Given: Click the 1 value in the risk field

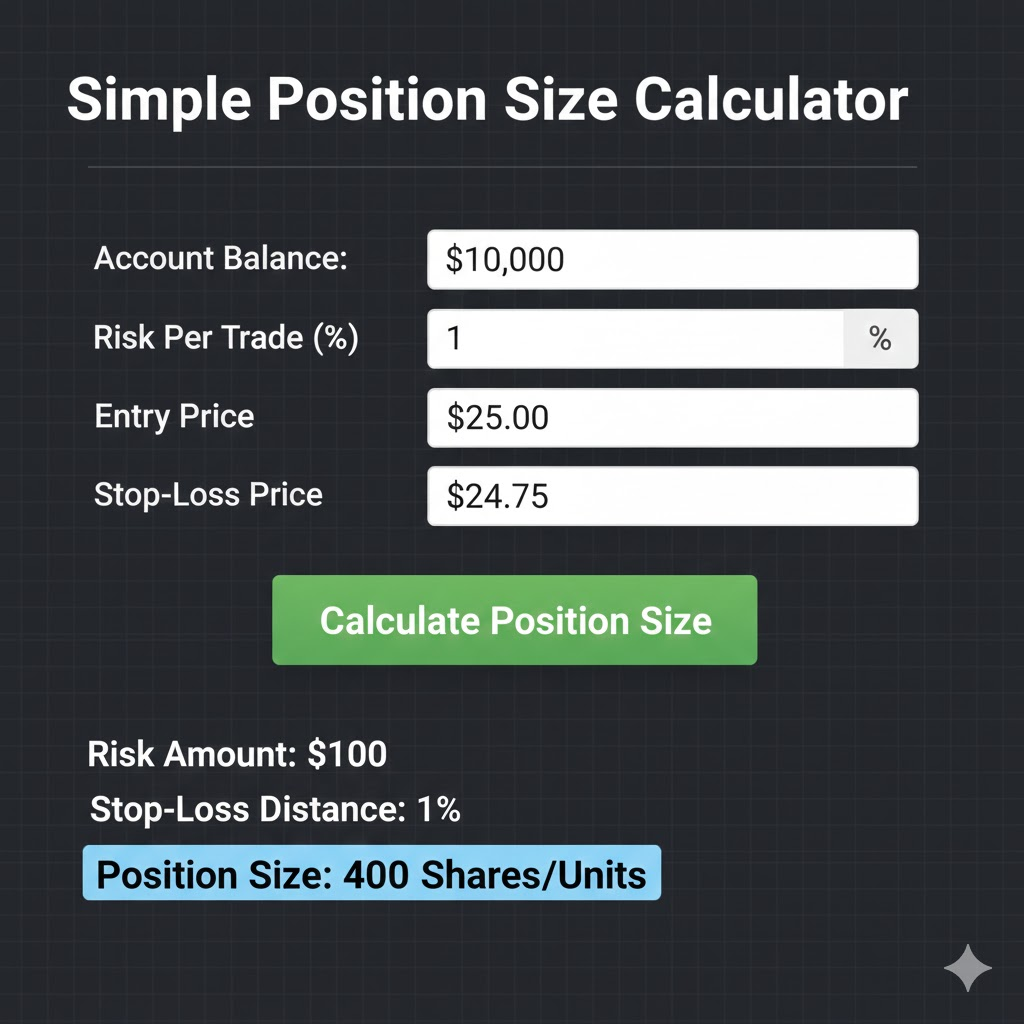Looking at the screenshot, I should pos(455,338).
